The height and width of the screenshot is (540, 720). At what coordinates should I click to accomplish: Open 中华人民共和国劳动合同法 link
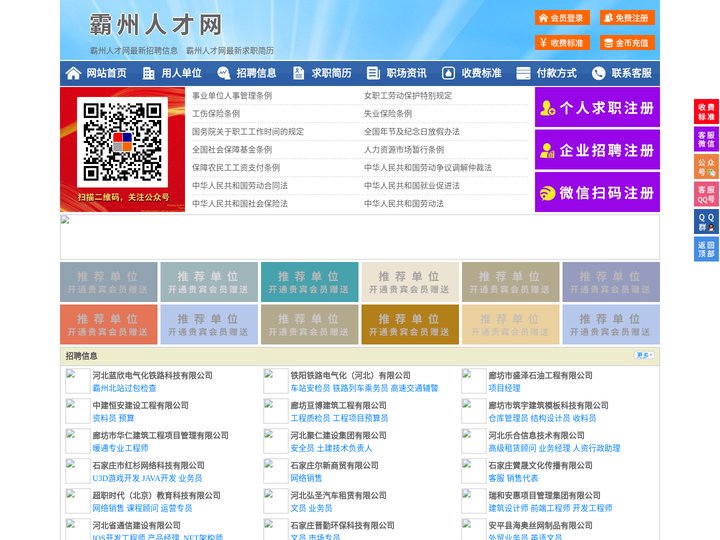pyautogui.click(x=240, y=186)
